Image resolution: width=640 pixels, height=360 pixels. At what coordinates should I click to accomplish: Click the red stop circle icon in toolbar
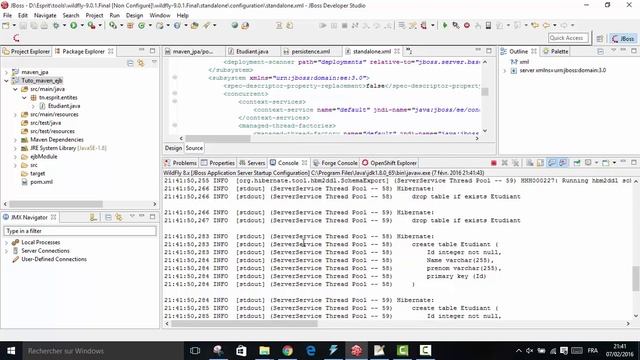(467, 25)
